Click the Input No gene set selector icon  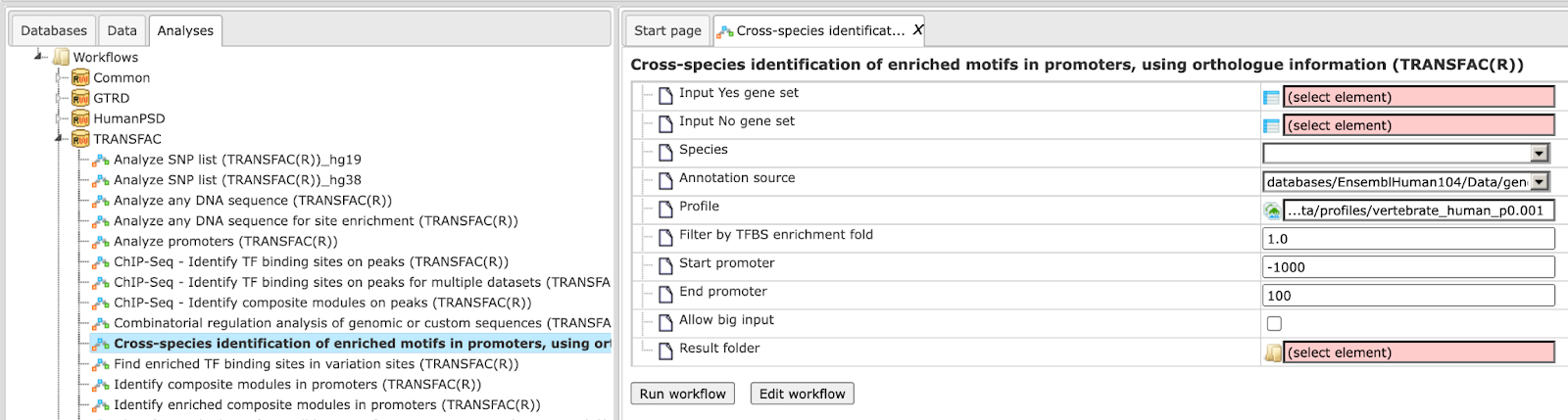(x=1271, y=125)
